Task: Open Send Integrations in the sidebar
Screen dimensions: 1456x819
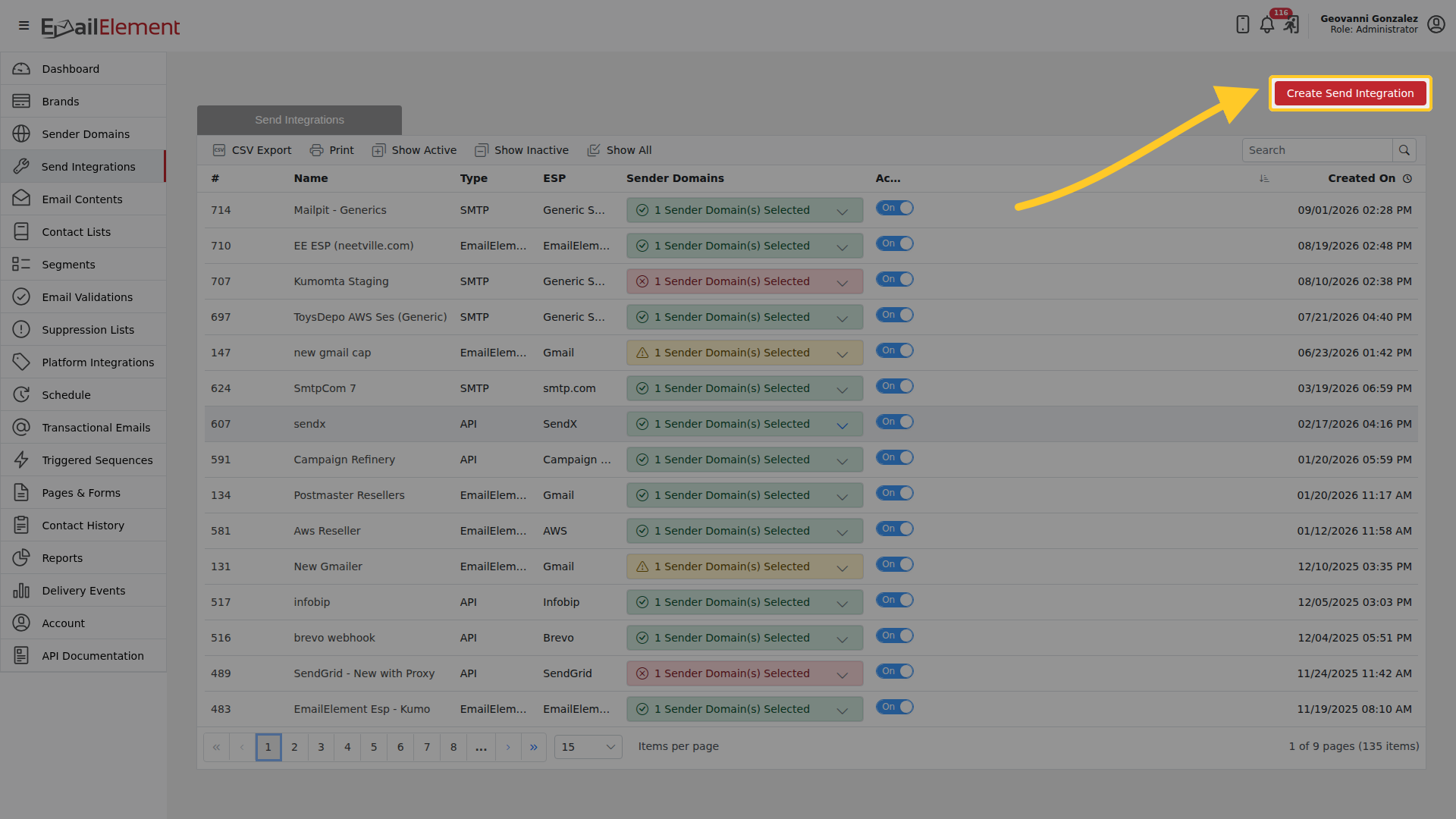Action: [83, 167]
